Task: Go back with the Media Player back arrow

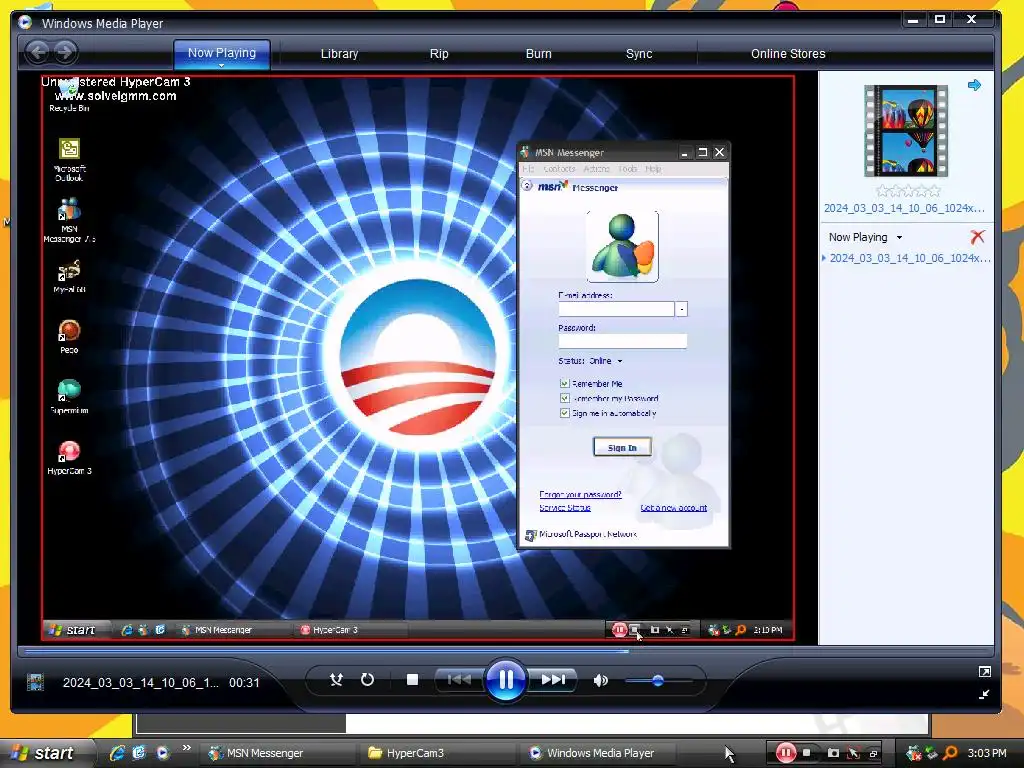Action: [38, 52]
